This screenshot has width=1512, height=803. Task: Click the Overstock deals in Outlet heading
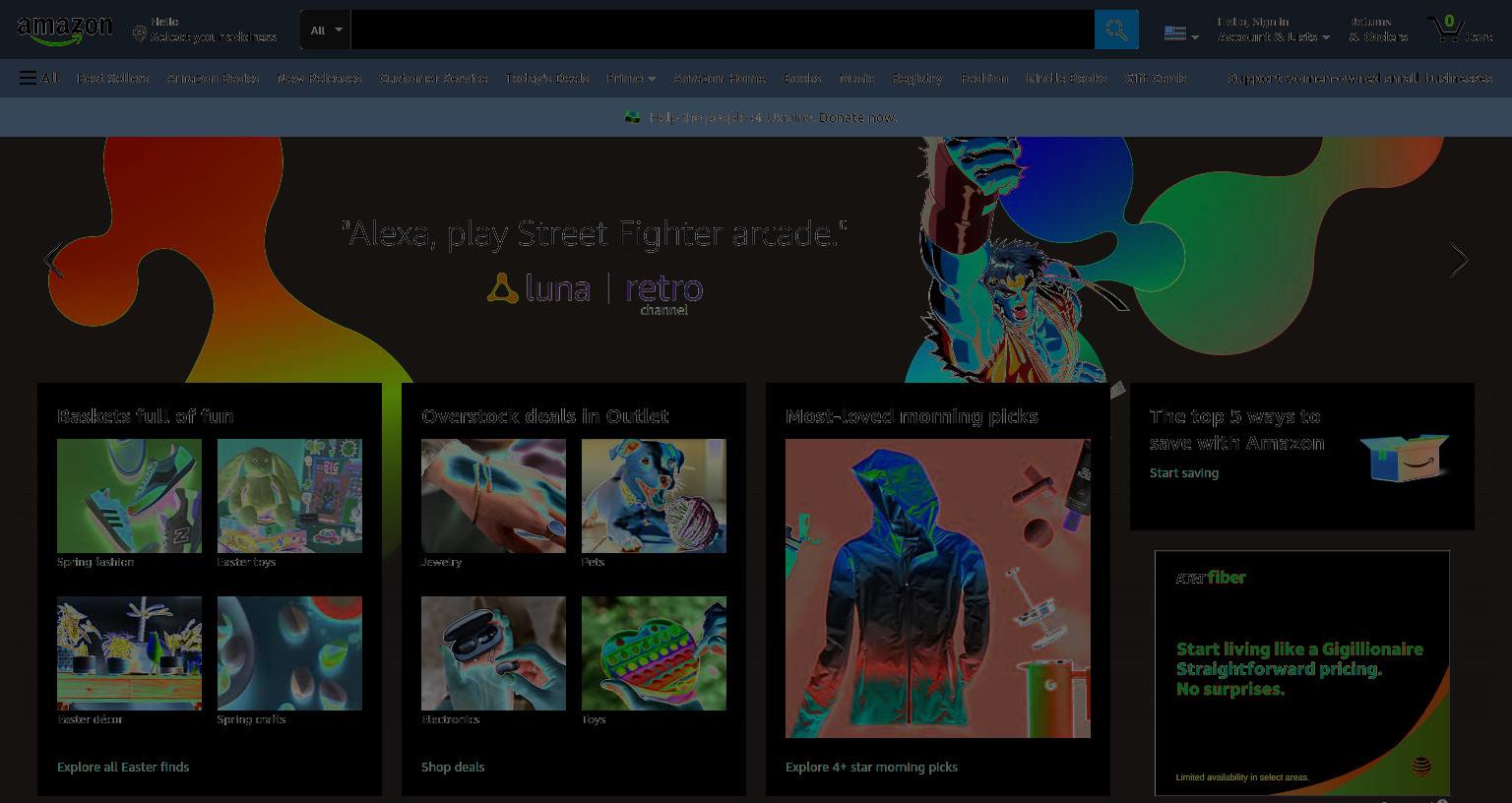544,416
